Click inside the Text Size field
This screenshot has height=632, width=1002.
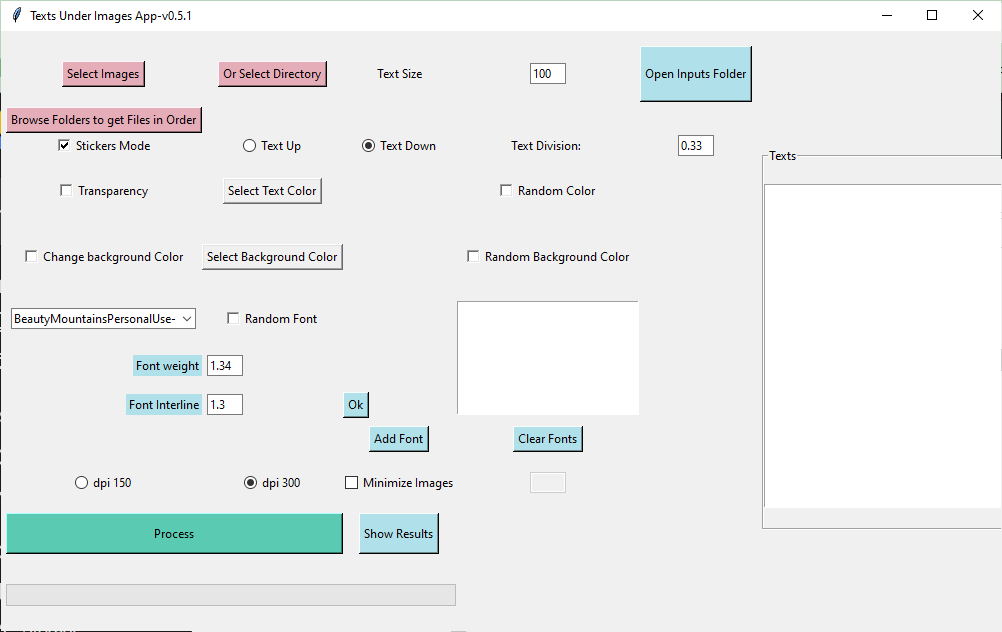548,73
